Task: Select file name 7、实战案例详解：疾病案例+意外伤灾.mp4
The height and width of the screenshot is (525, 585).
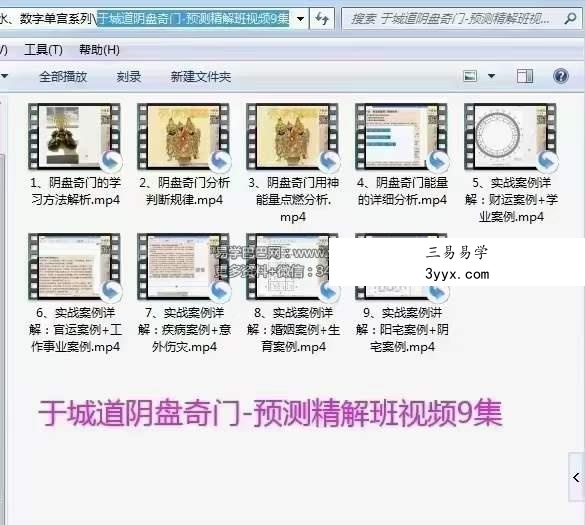Action: tap(184, 329)
